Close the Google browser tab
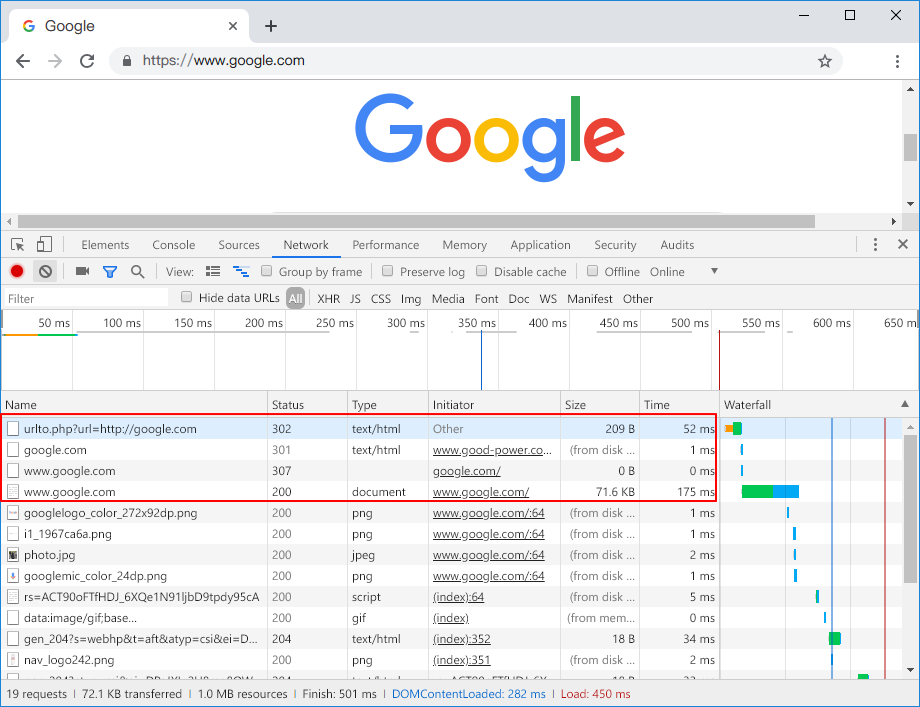The image size is (920, 707). click(233, 26)
